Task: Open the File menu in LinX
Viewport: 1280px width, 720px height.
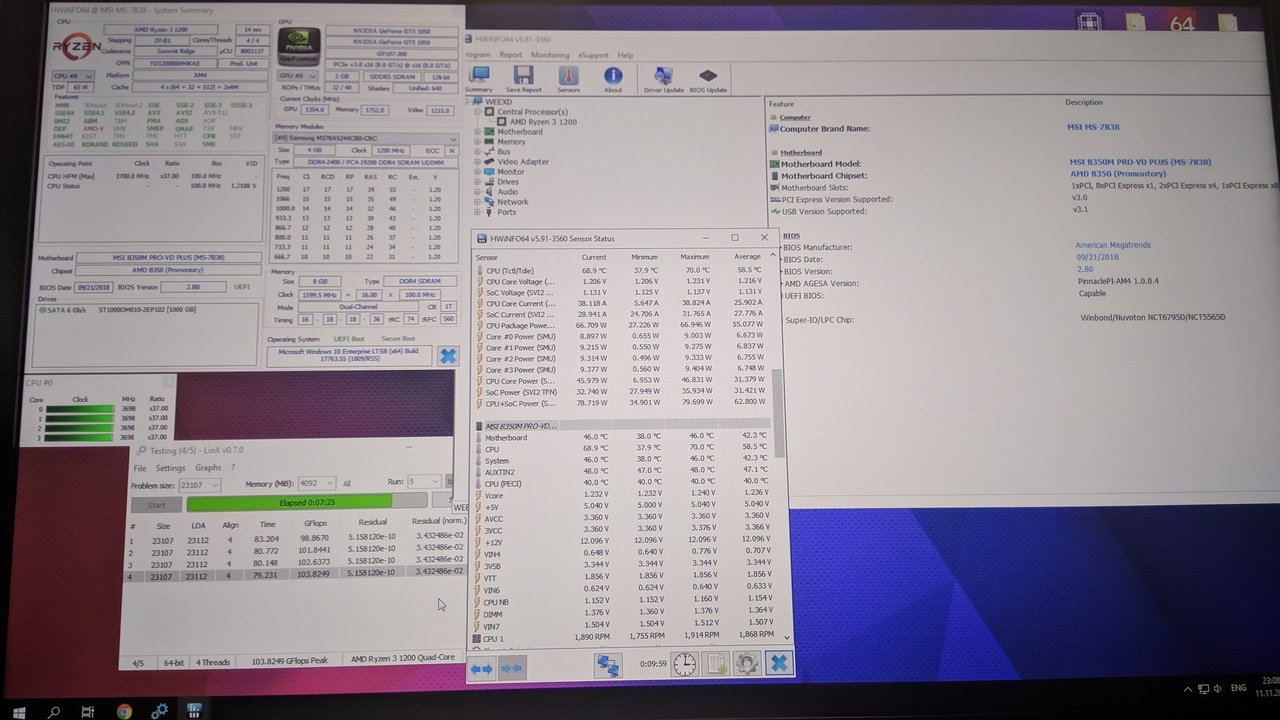Action: coord(140,468)
